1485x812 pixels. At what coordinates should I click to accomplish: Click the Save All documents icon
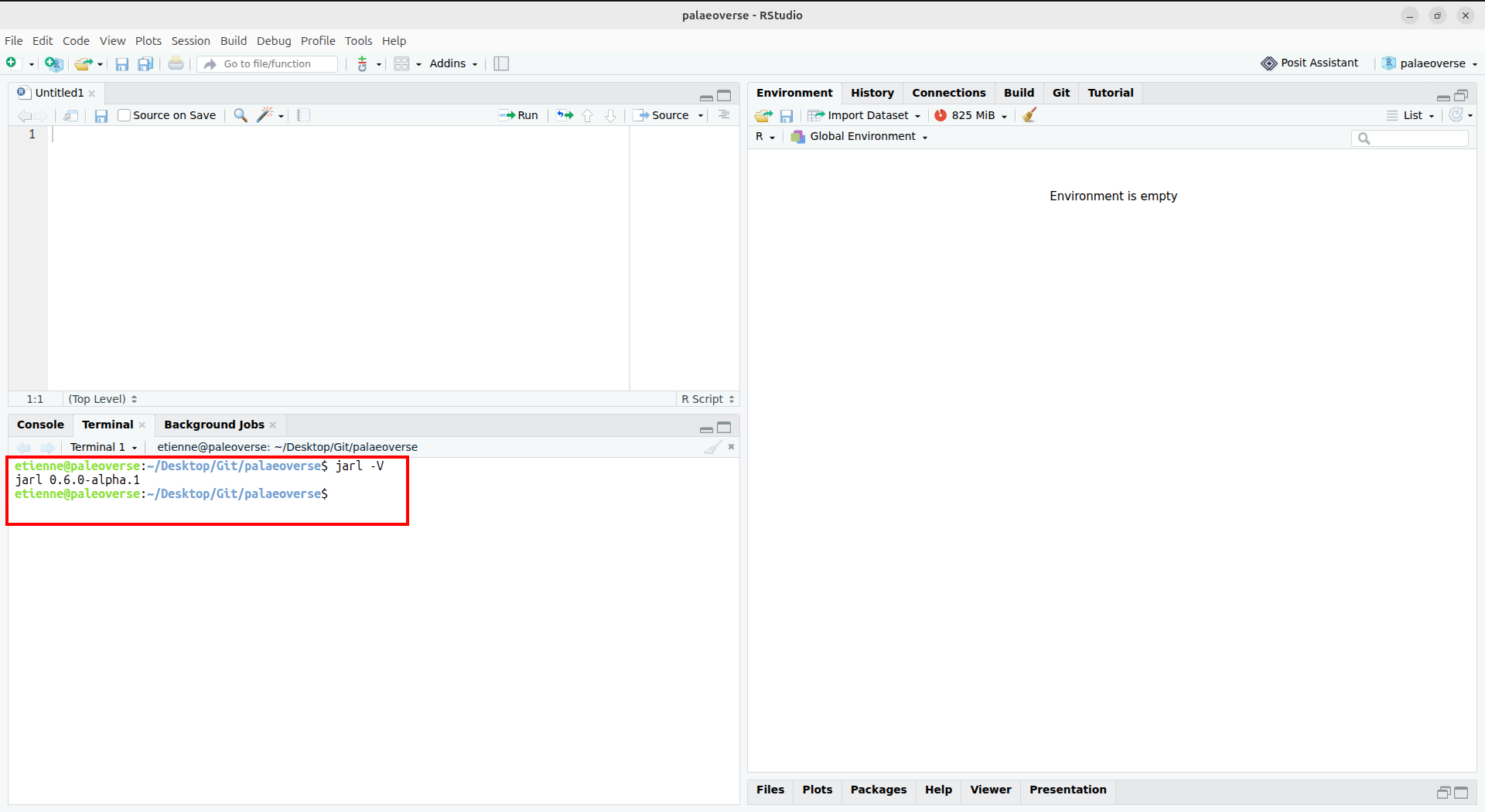[145, 63]
